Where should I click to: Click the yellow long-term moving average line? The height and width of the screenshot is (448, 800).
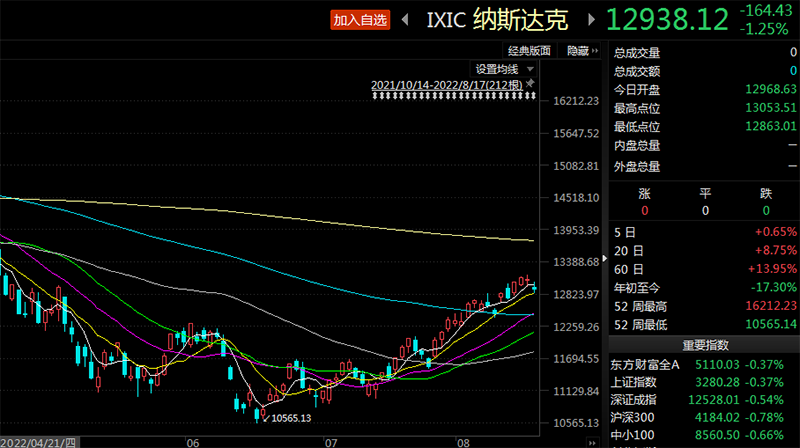tap(265, 216)
